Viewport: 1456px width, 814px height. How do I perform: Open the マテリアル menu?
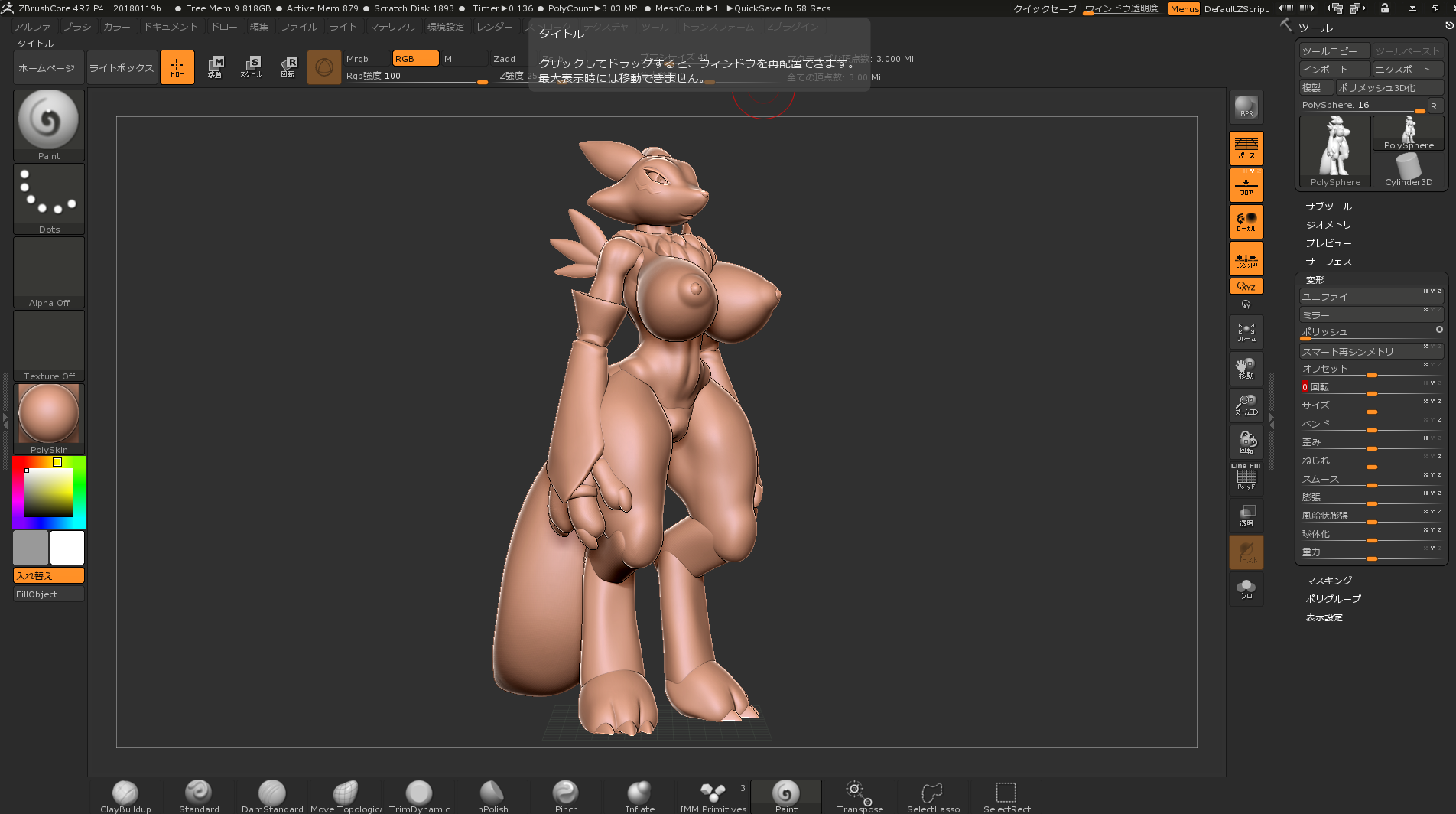pyautogui.click(x=392, y=27)
